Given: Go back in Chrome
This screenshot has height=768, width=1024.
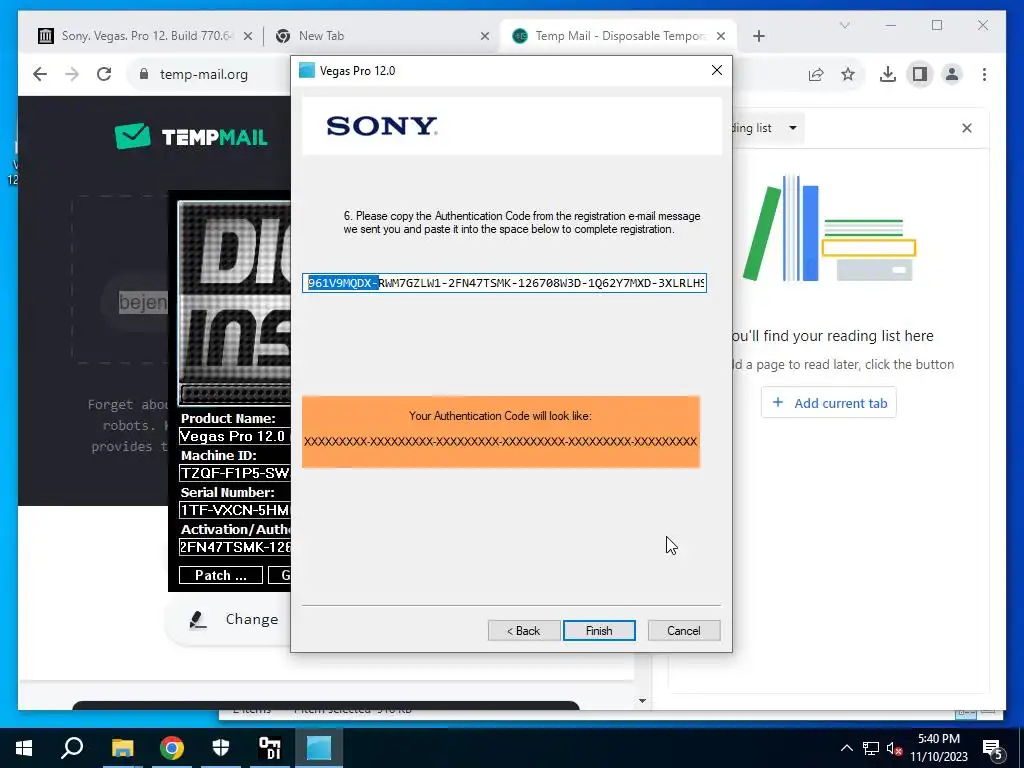Looking at the screenshot, I should 40,74.
